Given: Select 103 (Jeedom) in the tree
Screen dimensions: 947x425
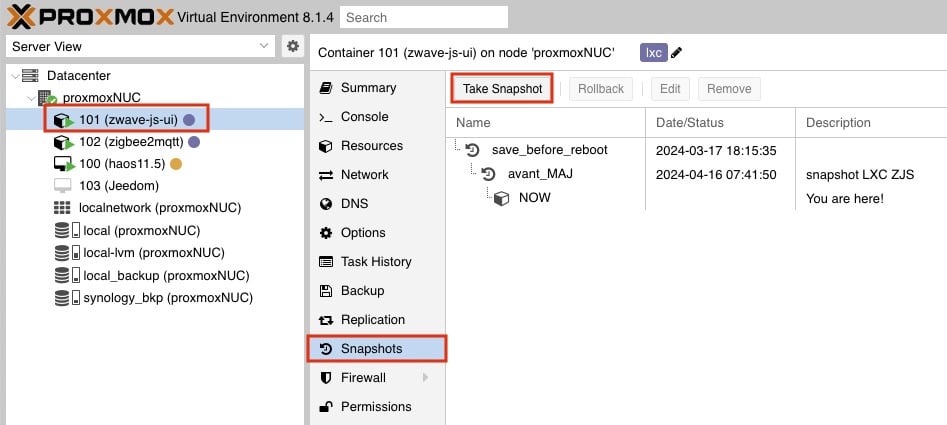Looking at the screenshot, I should coord(118,186).
